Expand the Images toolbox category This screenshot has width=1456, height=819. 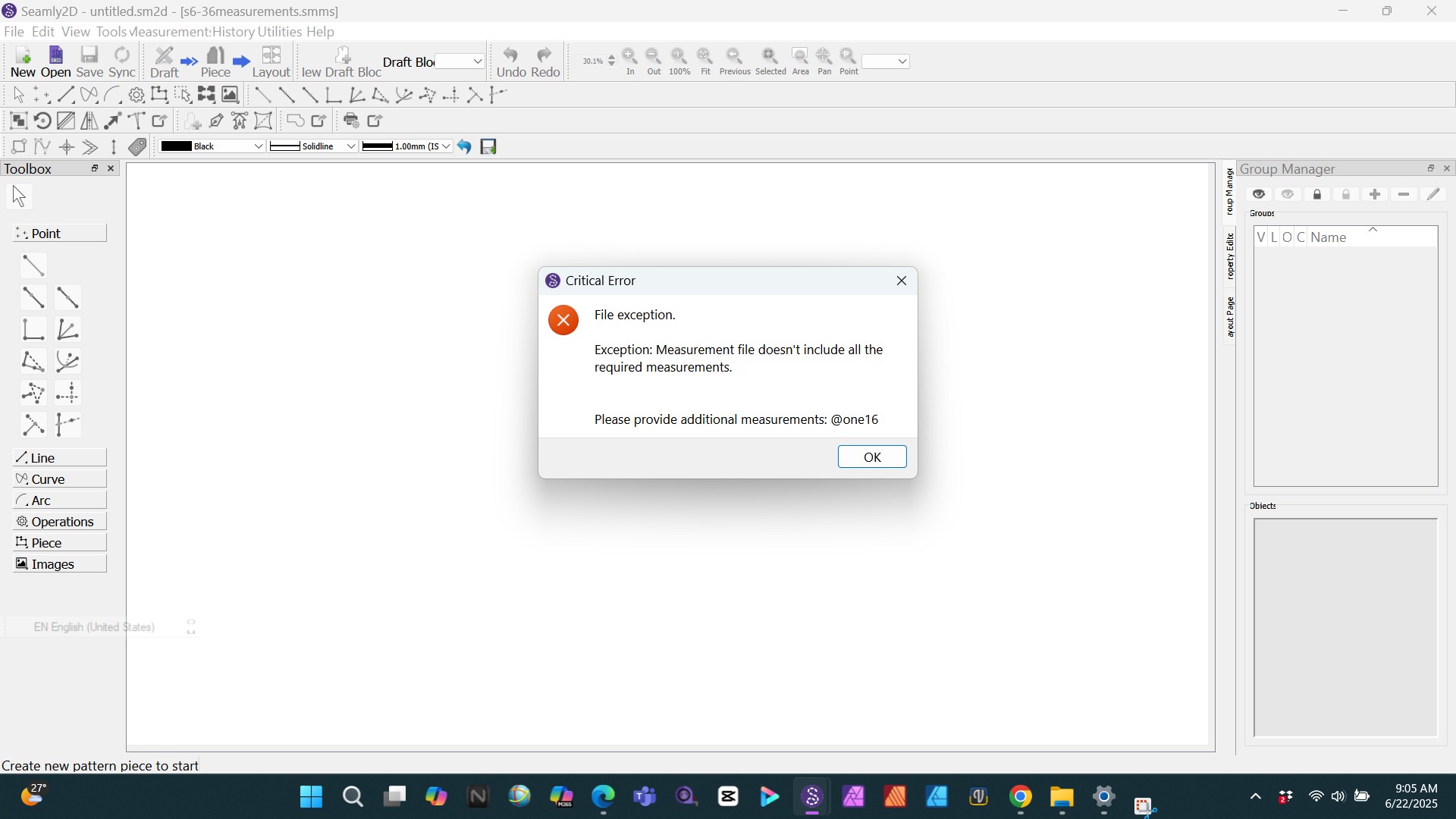click(x=59, y=564)
